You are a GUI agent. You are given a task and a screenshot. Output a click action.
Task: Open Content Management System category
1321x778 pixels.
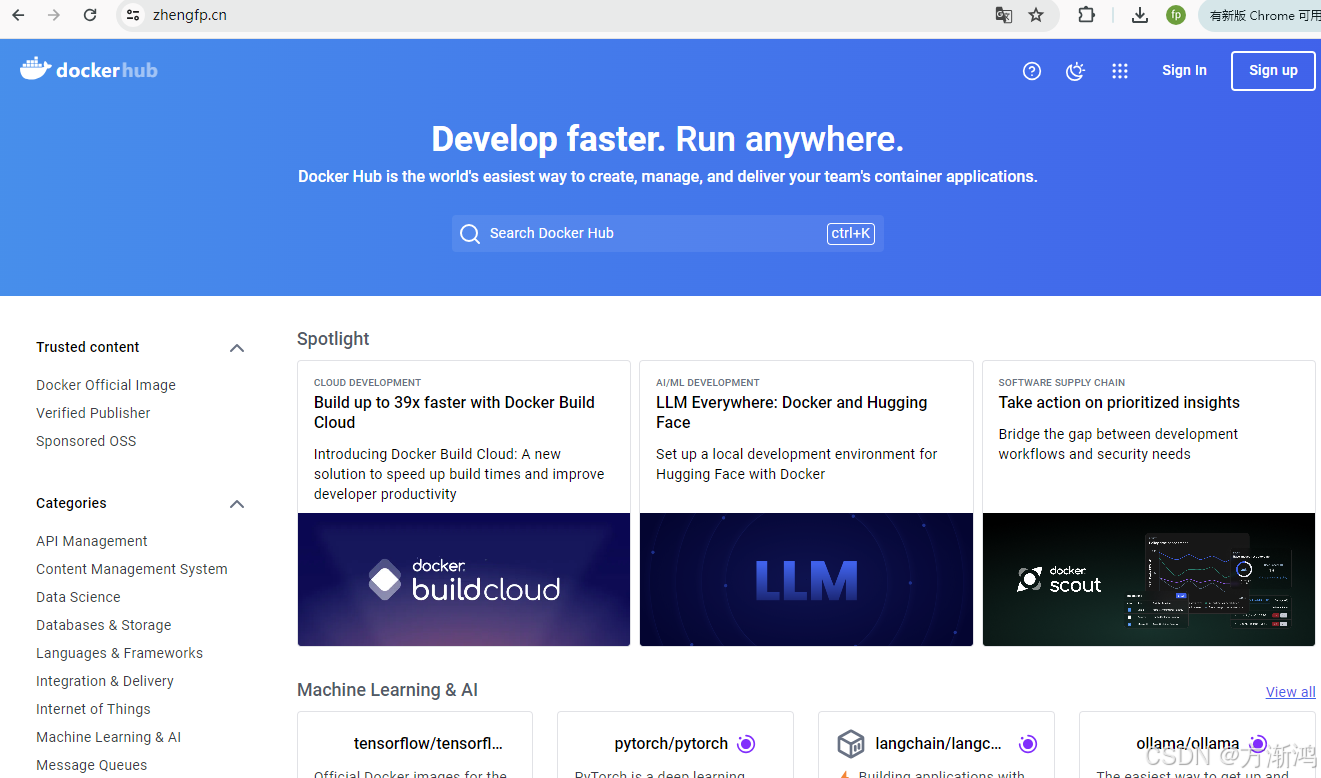click(132, 569)
